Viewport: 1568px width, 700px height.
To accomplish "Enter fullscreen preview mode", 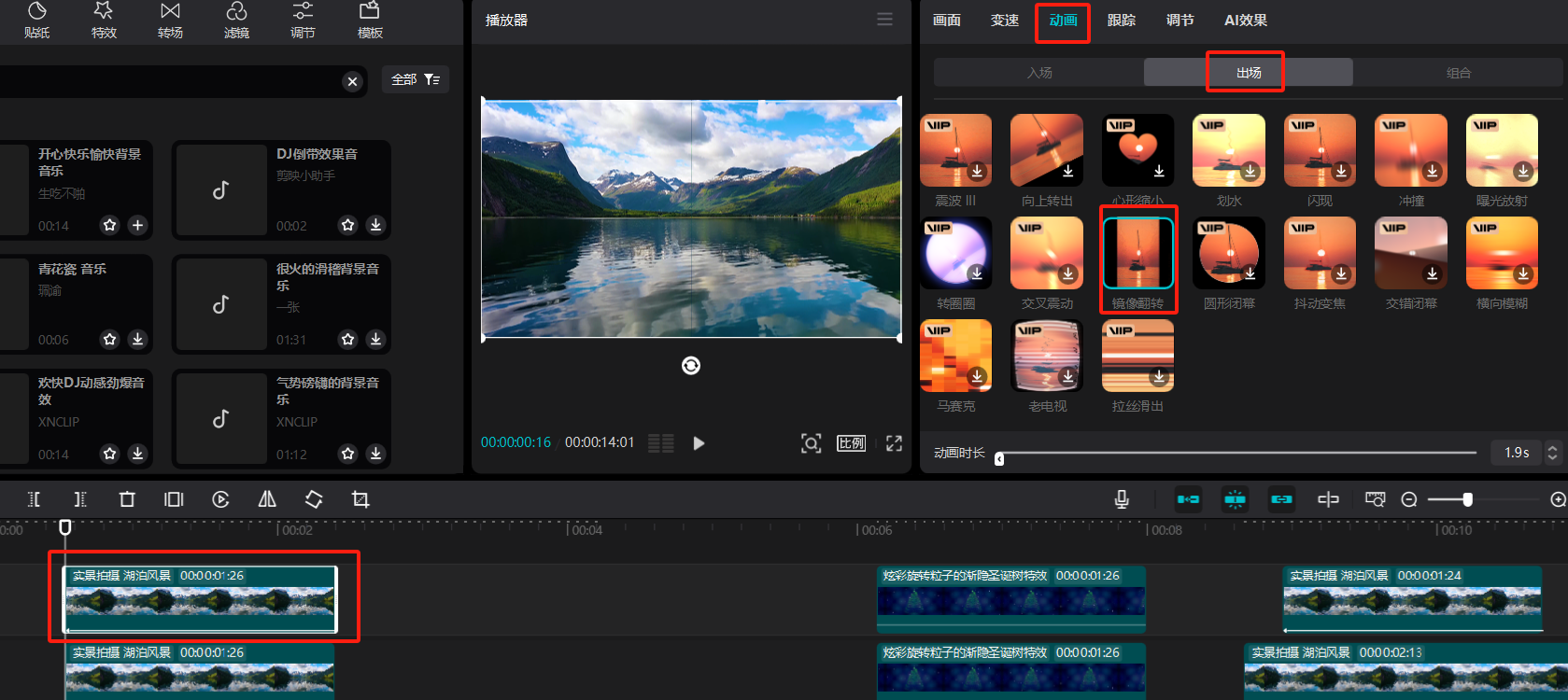I will (894, 443).
